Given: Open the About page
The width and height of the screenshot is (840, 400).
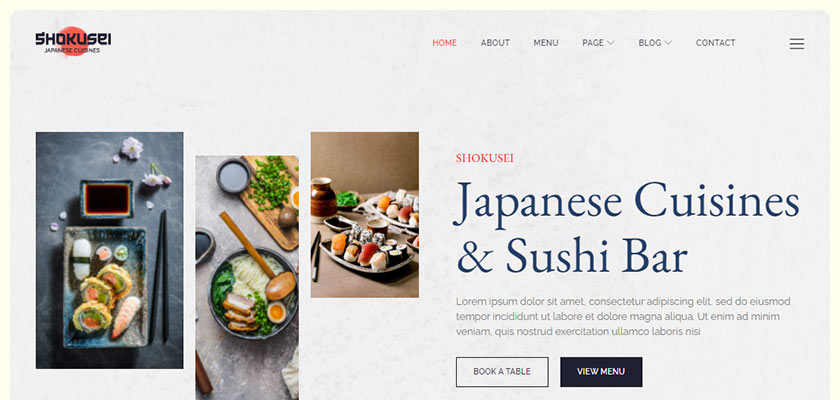Looking at the screenshot, I should click(x=495, y=43).
